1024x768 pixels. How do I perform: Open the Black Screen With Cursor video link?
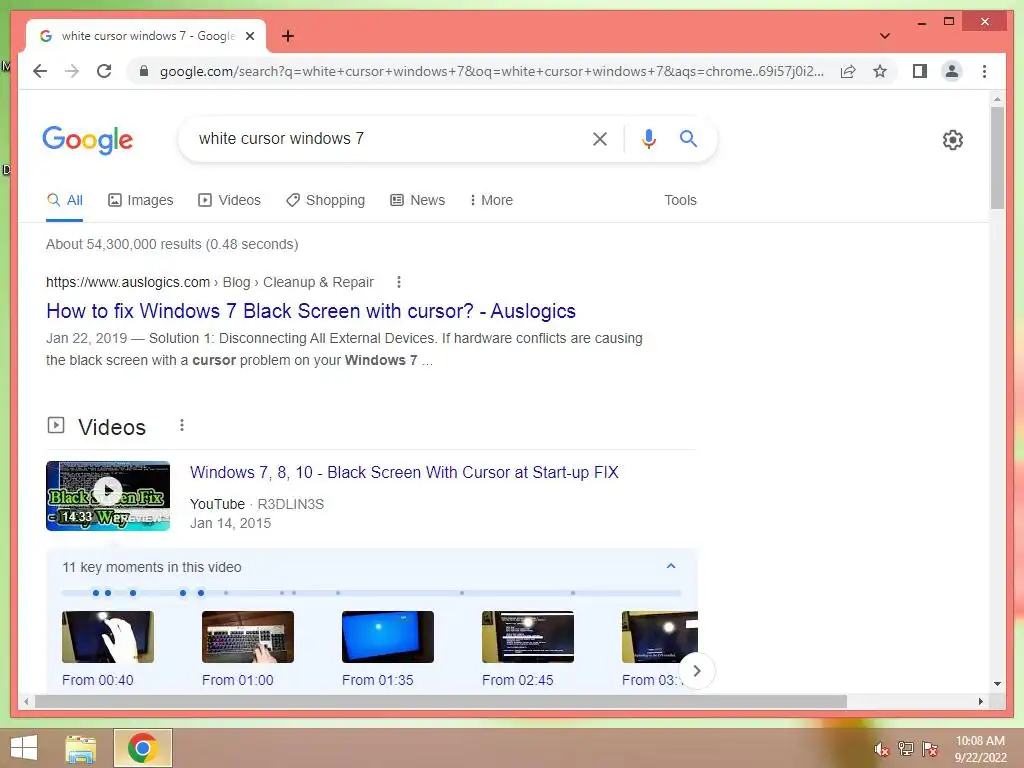click(x=404, y=472)
